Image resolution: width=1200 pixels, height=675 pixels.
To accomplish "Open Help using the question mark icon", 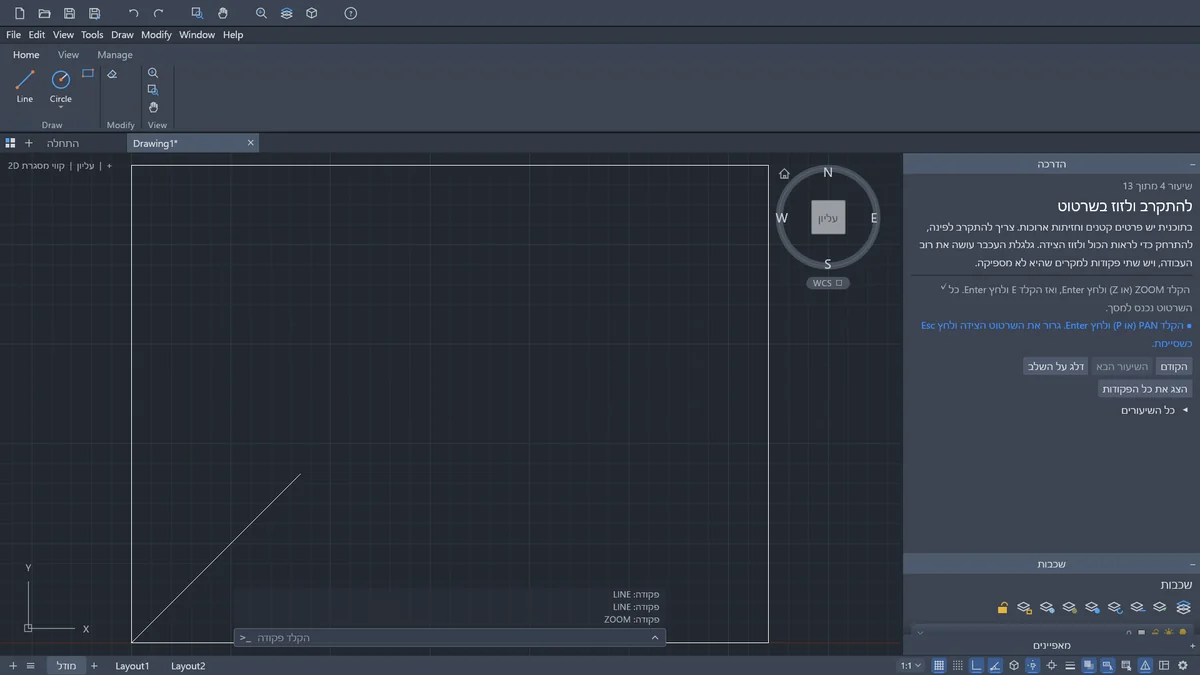I will tap(350, 13).
